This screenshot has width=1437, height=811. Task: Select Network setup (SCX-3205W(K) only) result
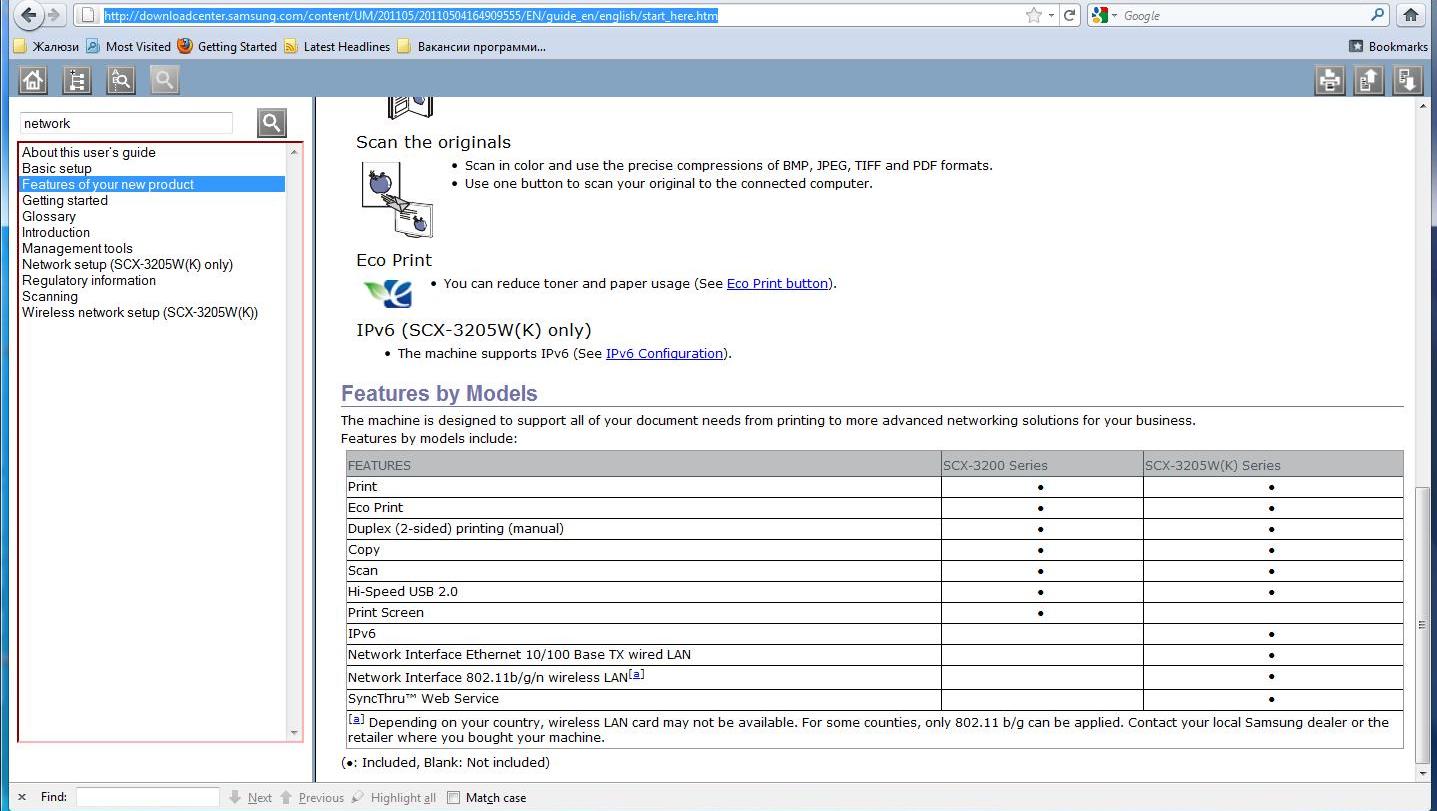coord(127,264)
